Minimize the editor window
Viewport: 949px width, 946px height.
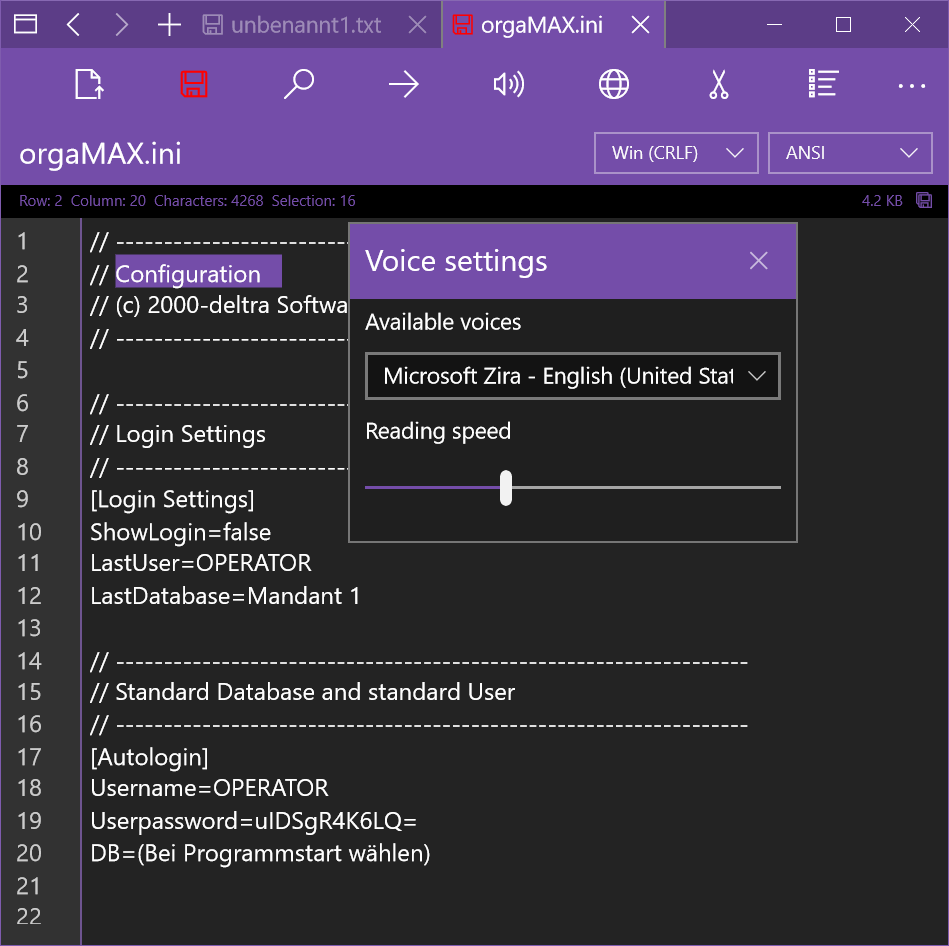click(774, 25)
